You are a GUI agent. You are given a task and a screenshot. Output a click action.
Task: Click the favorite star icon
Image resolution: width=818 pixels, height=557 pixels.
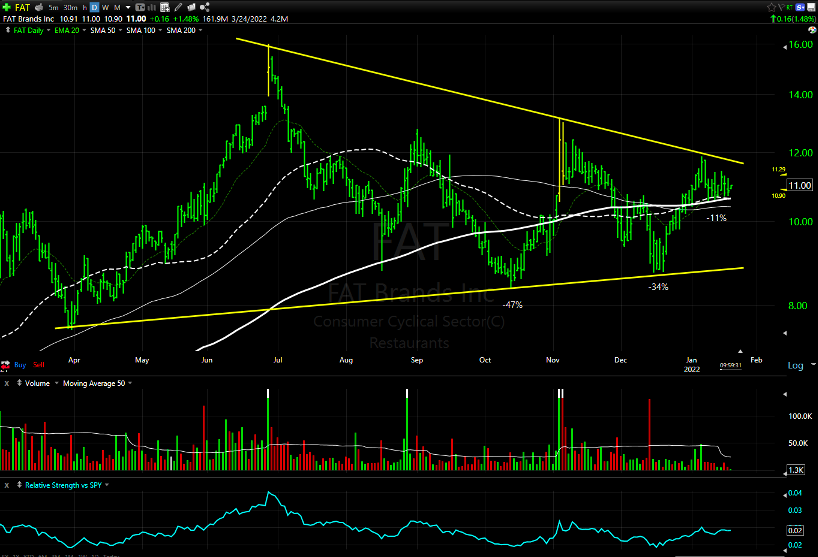(x=771, y=7)
